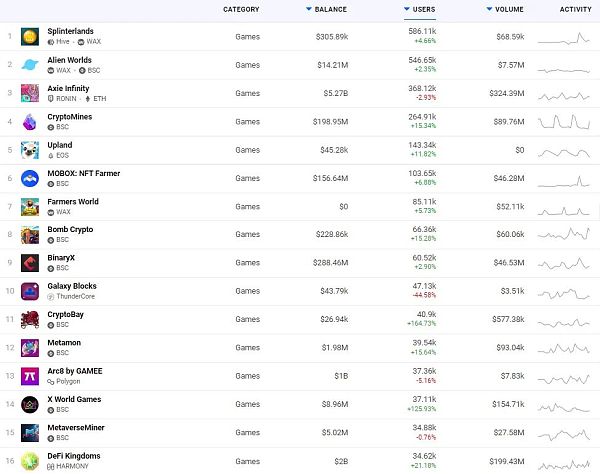Click the Alien Worlds planet icon

30,65
